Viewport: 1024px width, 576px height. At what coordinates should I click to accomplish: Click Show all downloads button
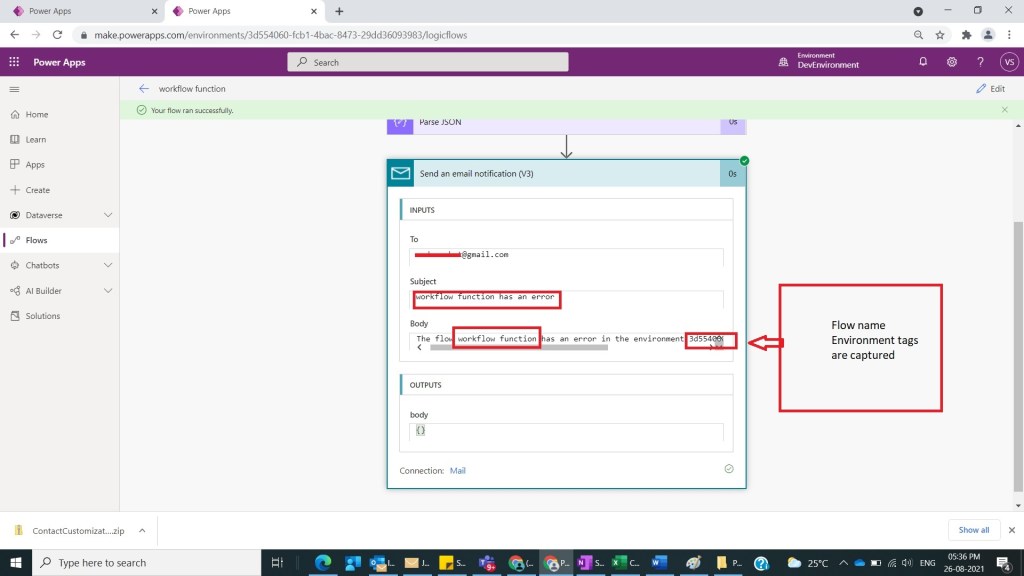(973, 530)
